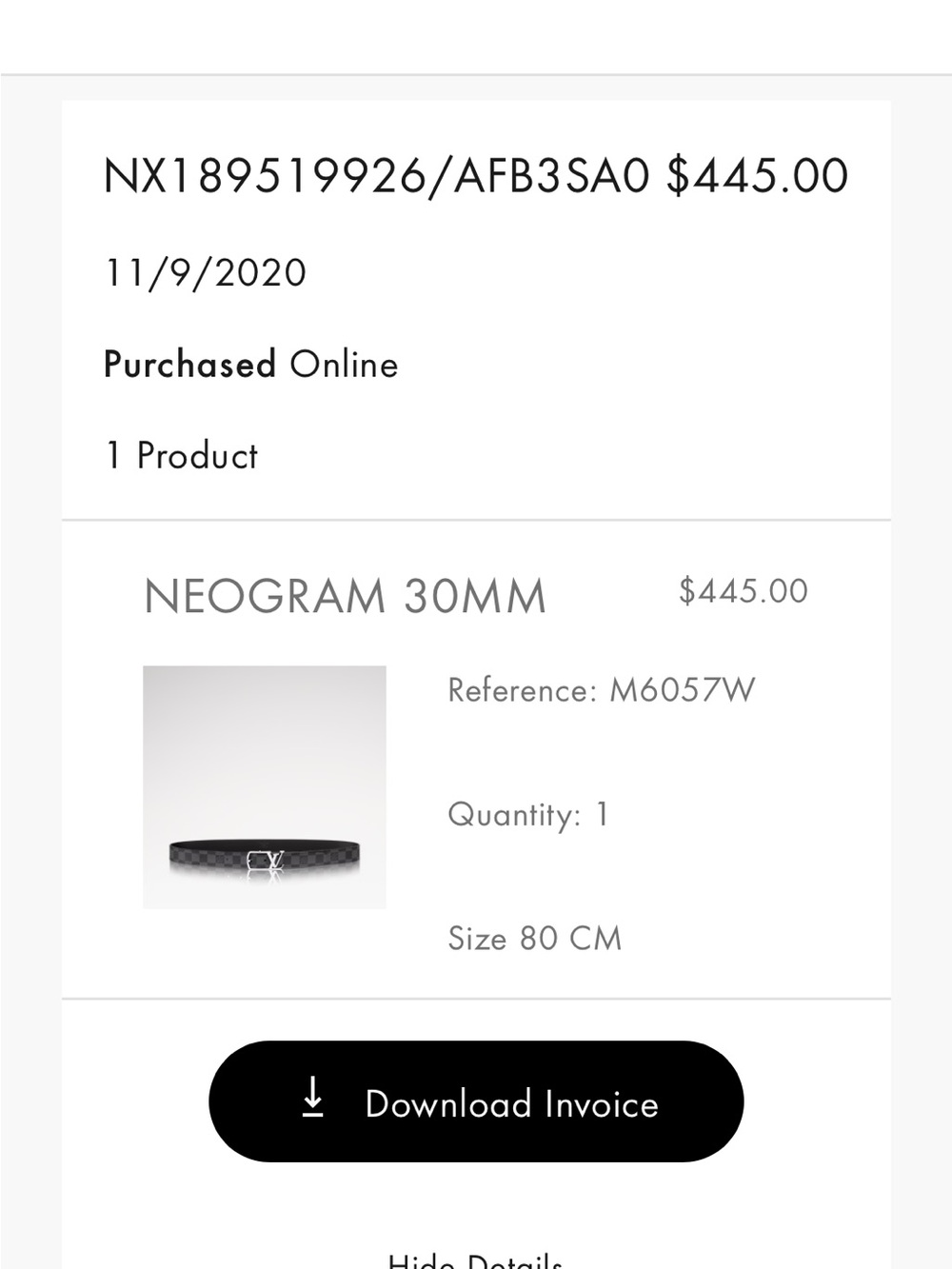
Task: Click the item price beside NEOGRAM 30MM
Action: click(743, 591)
